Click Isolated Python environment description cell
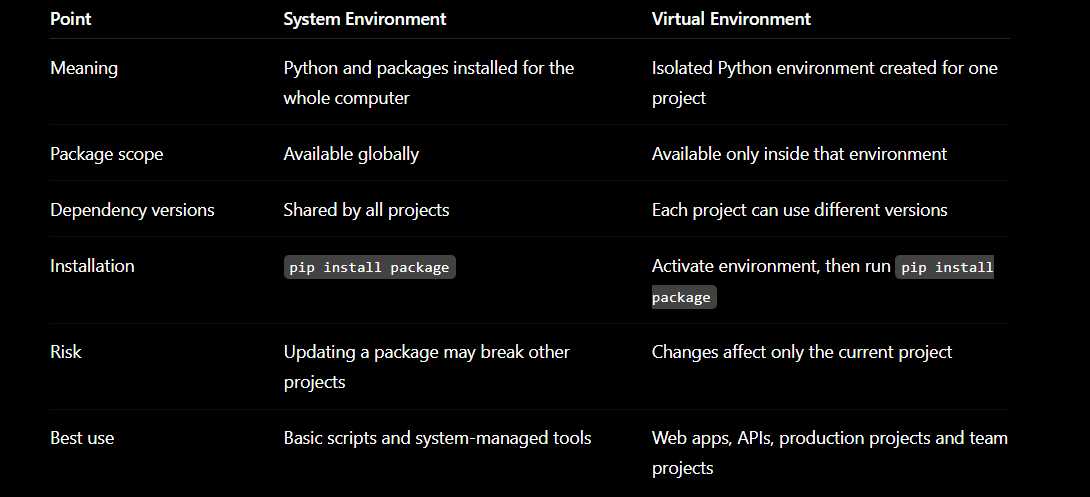 [x=824, y=83]
